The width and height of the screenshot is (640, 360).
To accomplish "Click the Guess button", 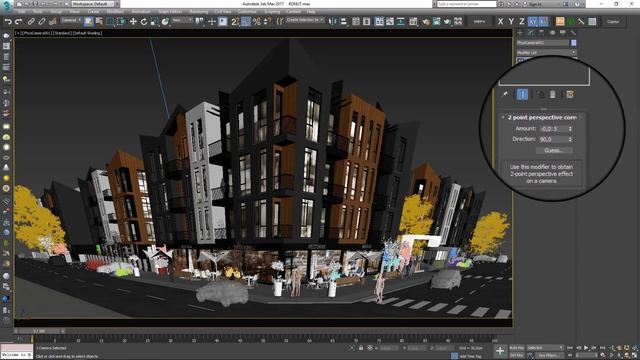I will click(554, 150).
